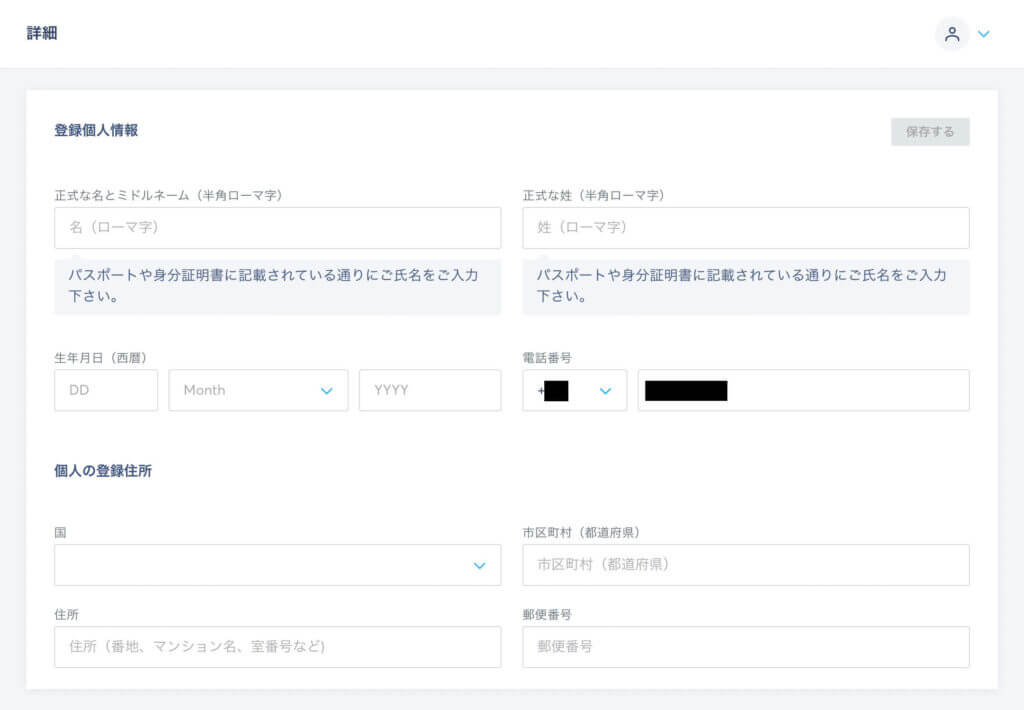Click the arrow icon in 国 selector
1024x710 pixels.
tap(480, 566)
